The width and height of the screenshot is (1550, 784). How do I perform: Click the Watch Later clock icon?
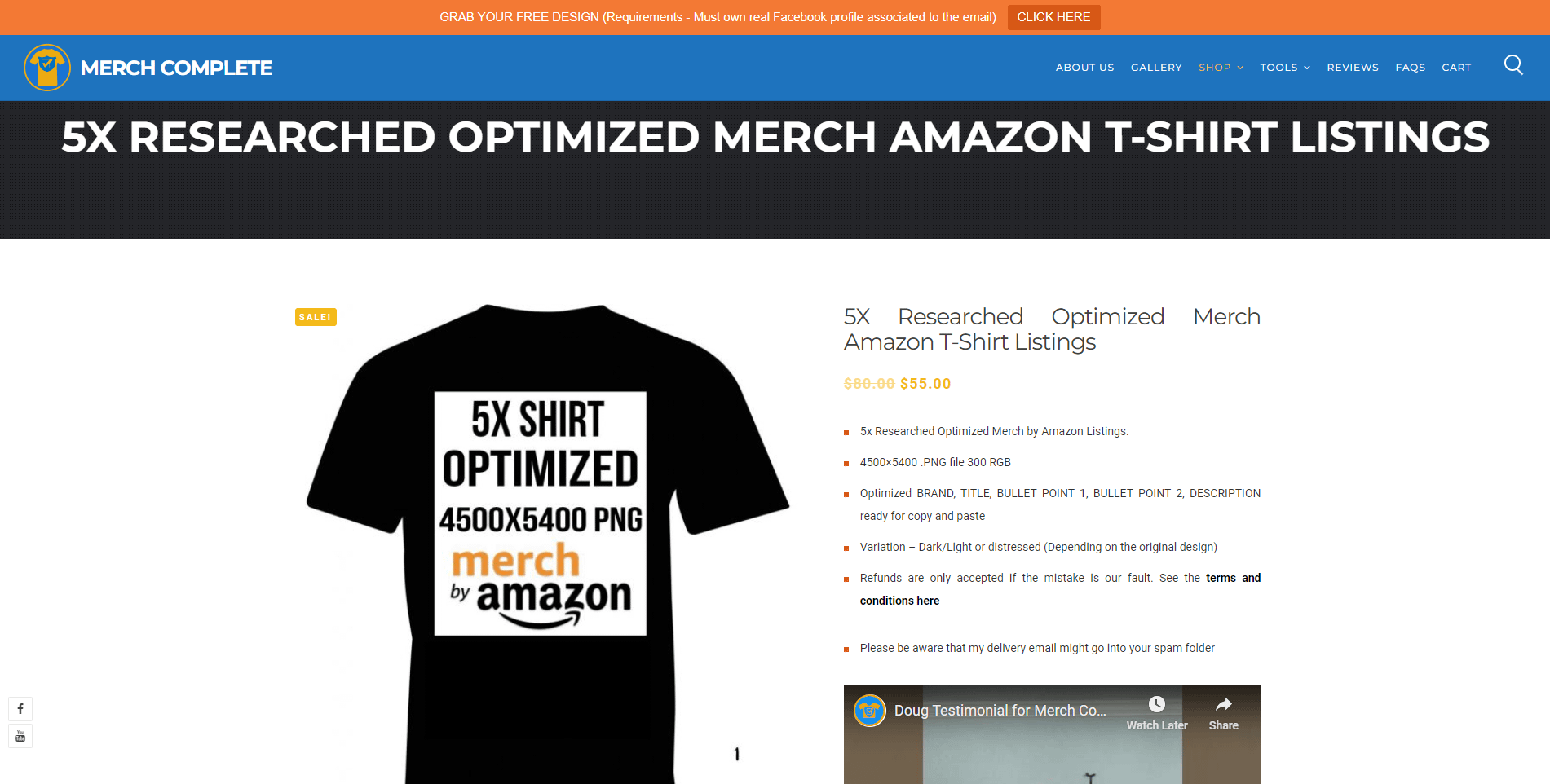pos(1157,704)
